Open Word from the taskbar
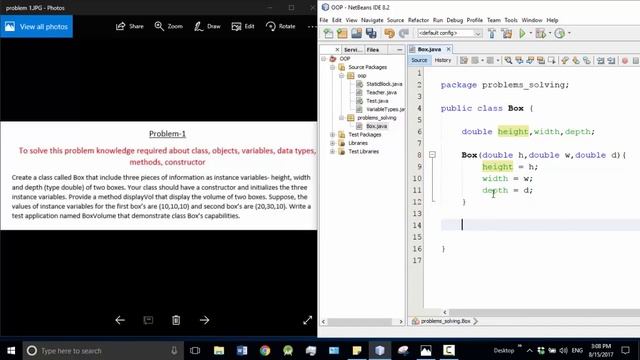The width and height of the screenshot is (640, 360). [242, 351]
